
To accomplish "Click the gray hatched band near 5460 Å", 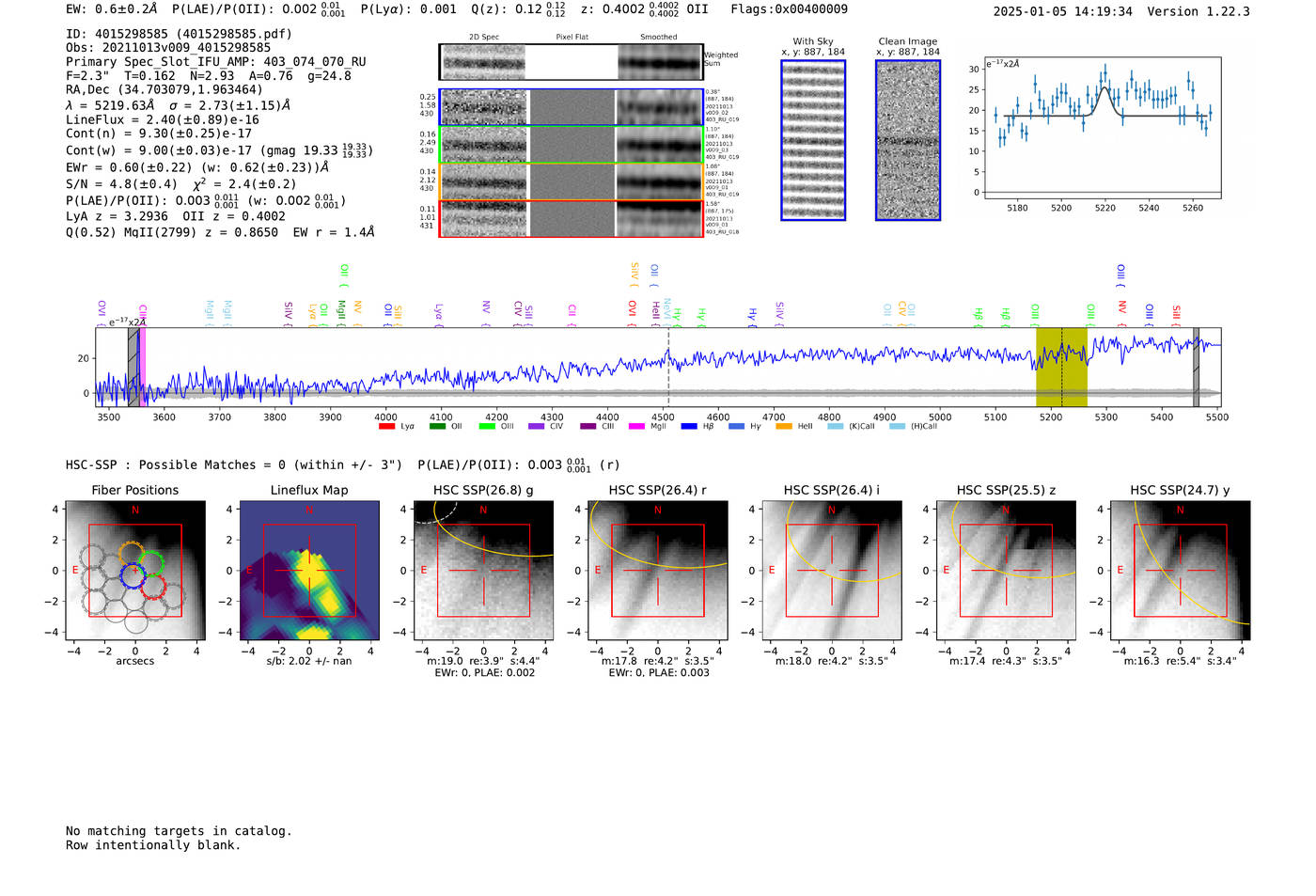I will 1197,367.
